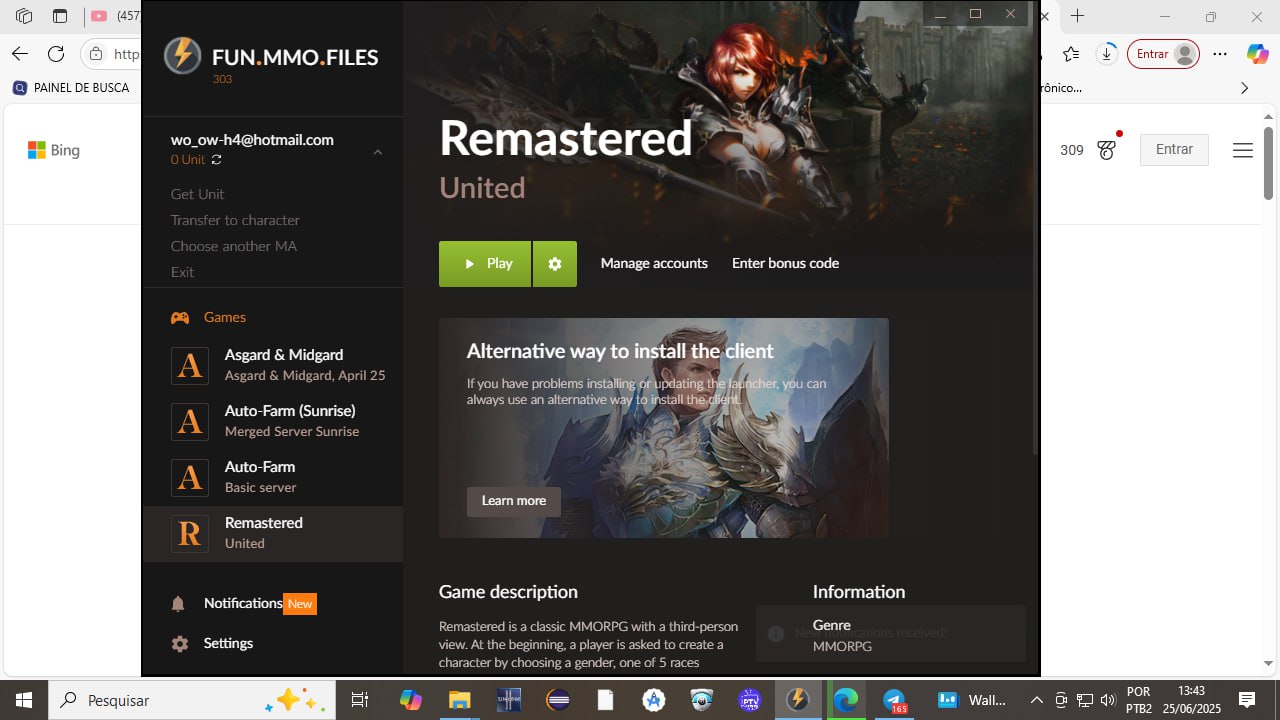This screenshot has width=1280, height=720.
Task: Open Telegram from the taskbar
Action: point(894,700)
